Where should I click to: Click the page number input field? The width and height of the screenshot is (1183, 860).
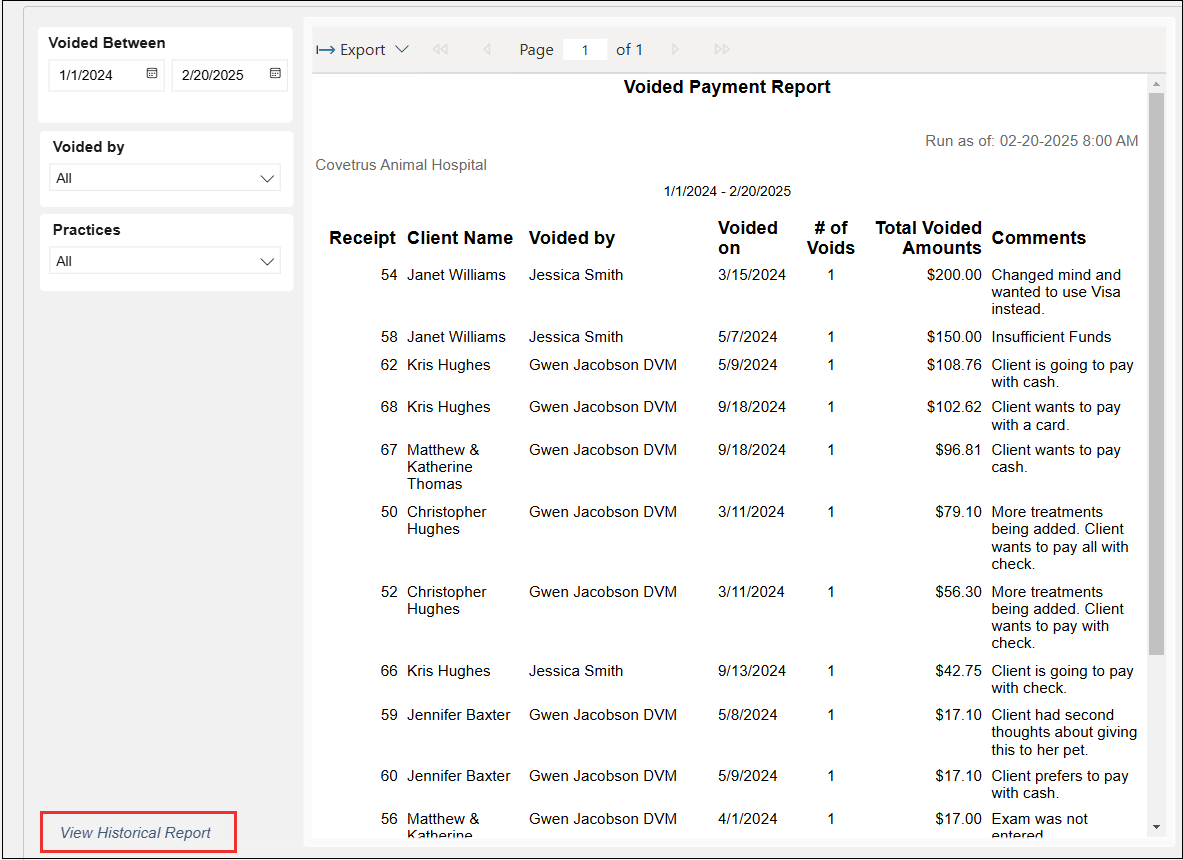(585, 50)
